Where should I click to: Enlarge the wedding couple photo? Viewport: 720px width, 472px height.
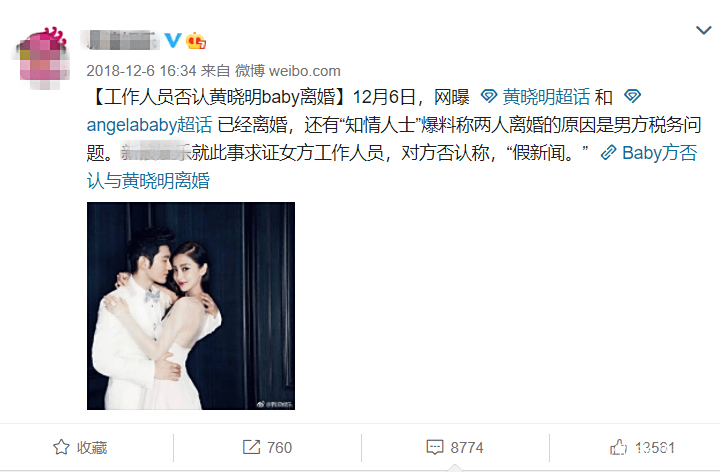[x=191, y=306]
